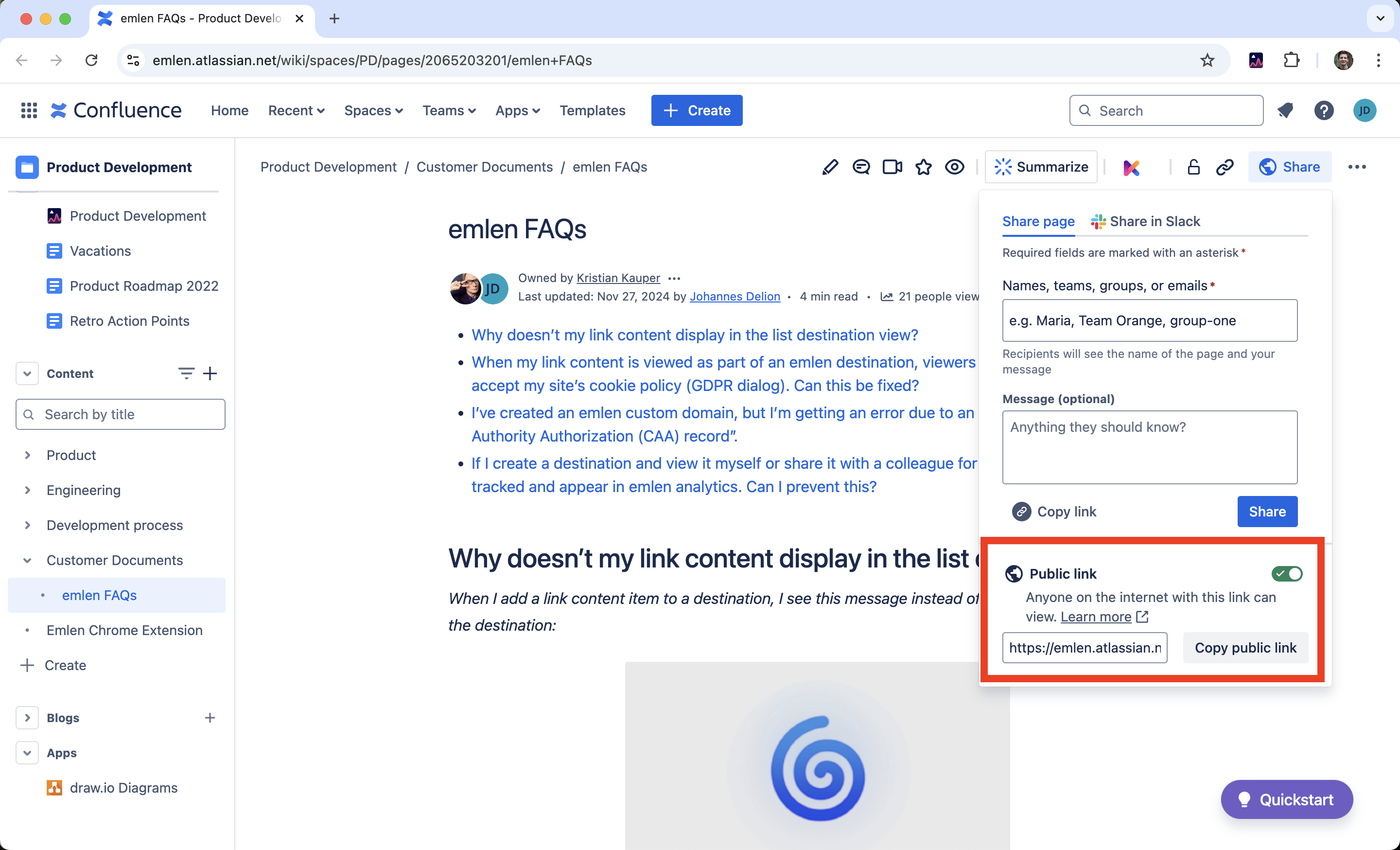Open the Learn more link

click(x=1096, y=617)
